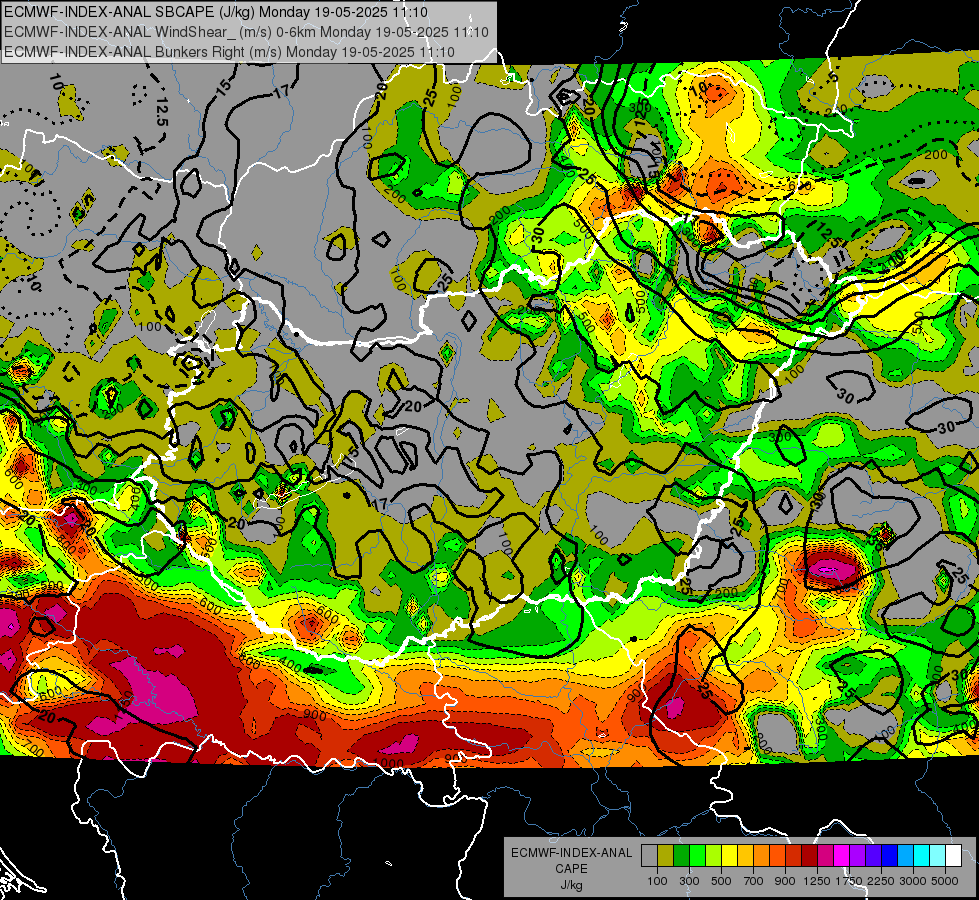Click the Bunkers Right (m/s) title line
The height and width of the screenshot is (900, 979).
229,52
